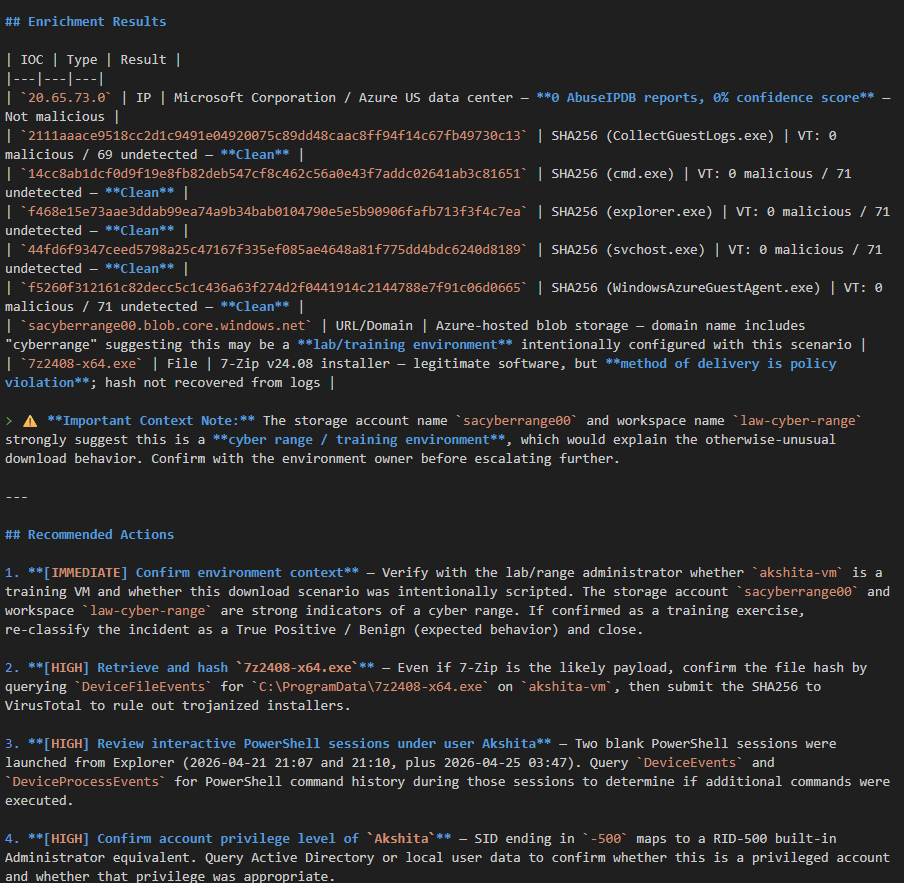
Task: Click the hash starting with f5260f312161c82d
Action: (x=274, y=288)
